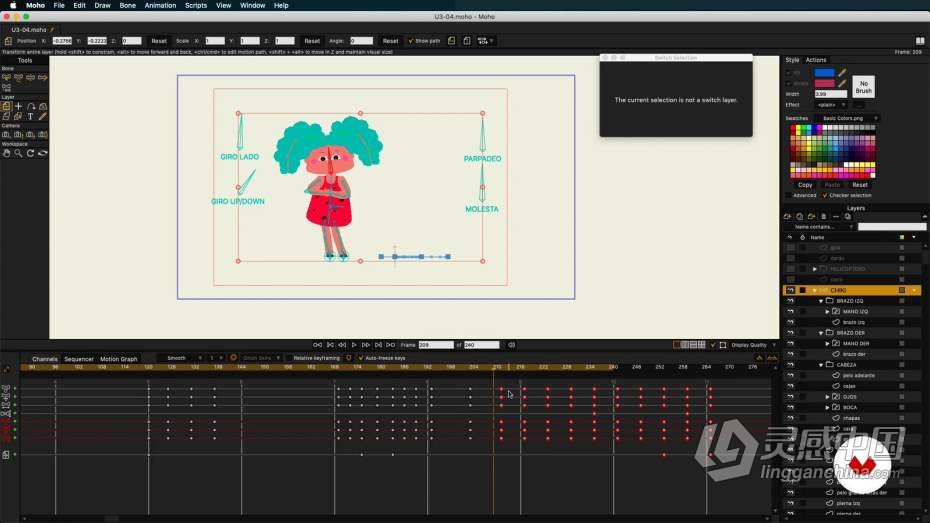Select the Transform Bone tool
This screenshot has width=930, height=523.
(18, 78)
